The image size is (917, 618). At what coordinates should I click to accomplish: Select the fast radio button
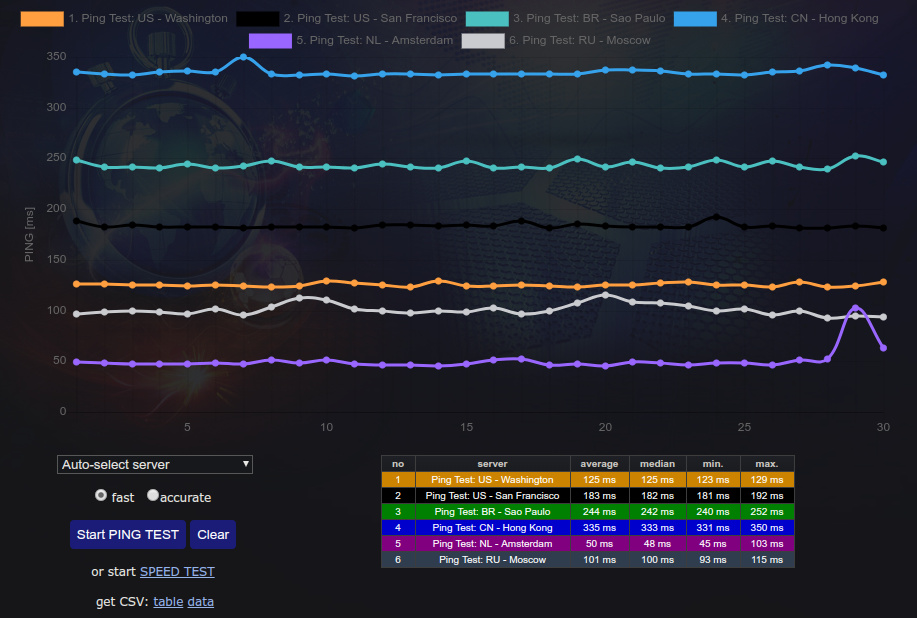click(x=101, y=495)
